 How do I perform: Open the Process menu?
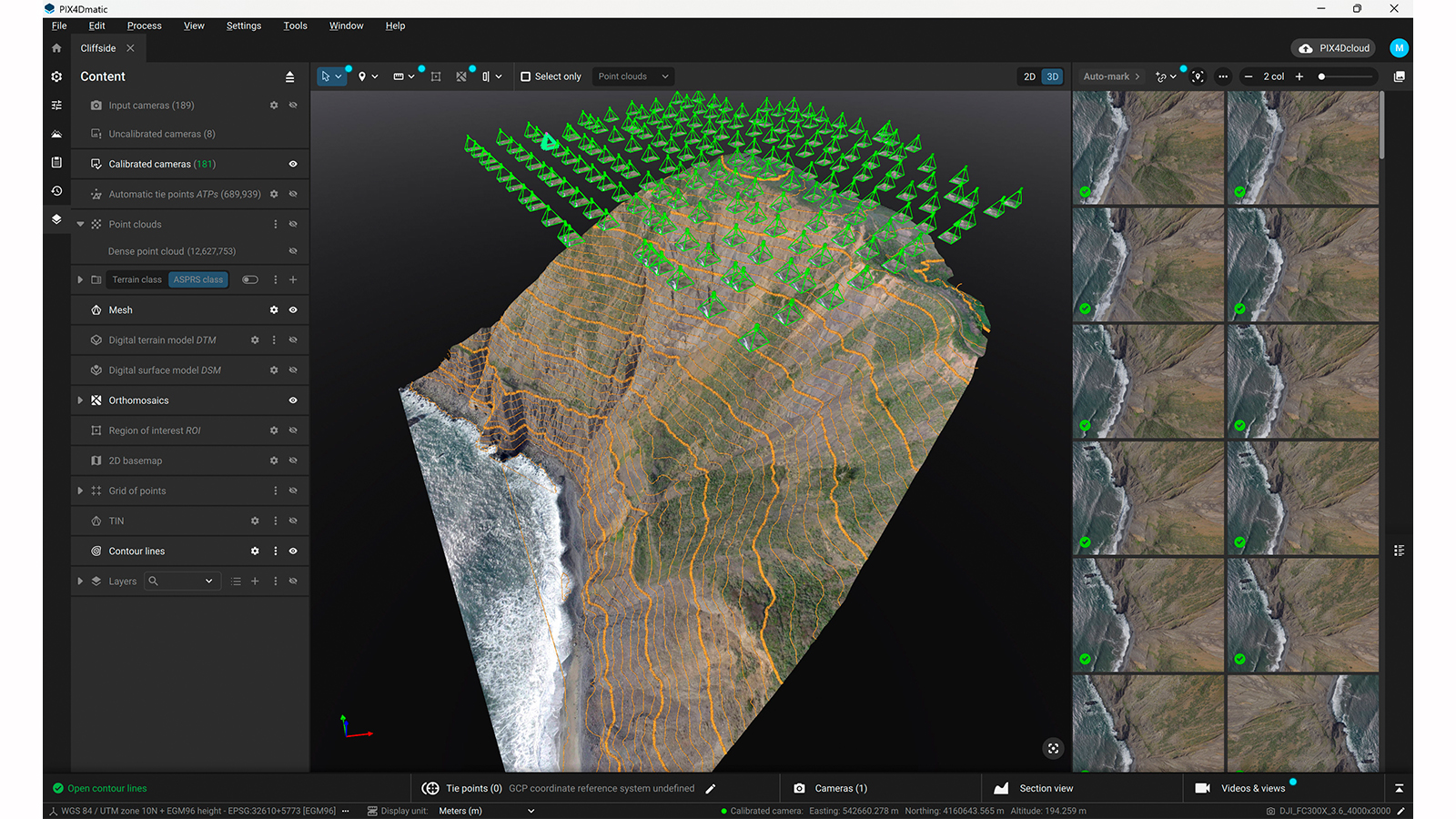pyautogui.click(x=144, y=25)
